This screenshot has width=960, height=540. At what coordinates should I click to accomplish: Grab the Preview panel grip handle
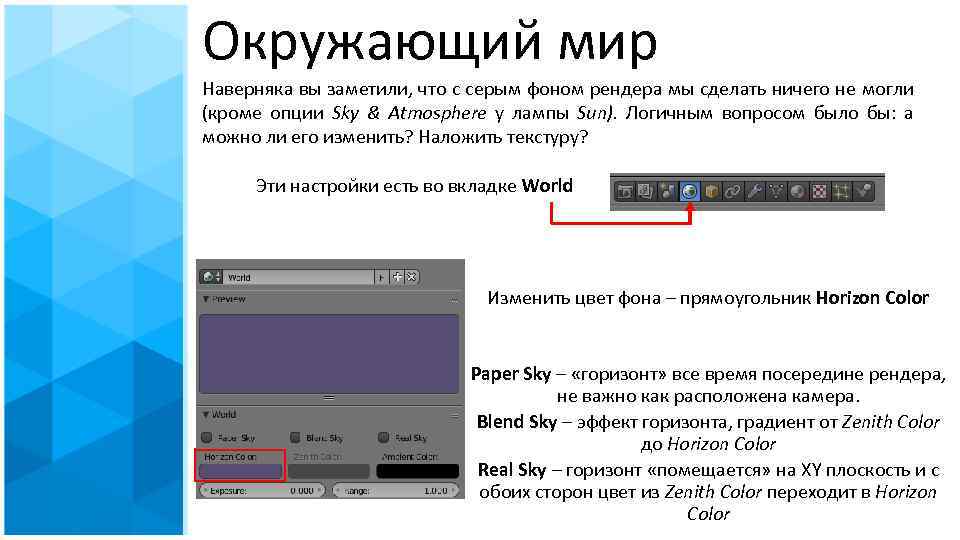(454, 300)
